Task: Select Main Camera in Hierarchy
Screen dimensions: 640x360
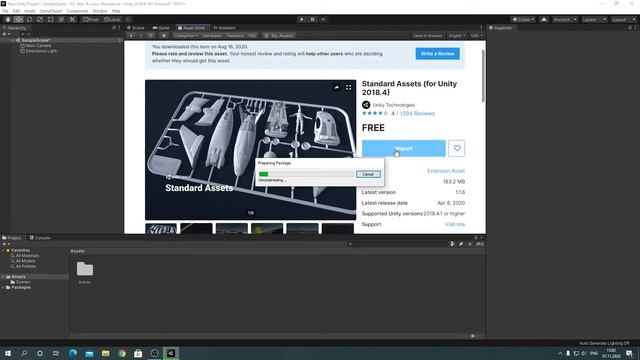Action: 38,46
